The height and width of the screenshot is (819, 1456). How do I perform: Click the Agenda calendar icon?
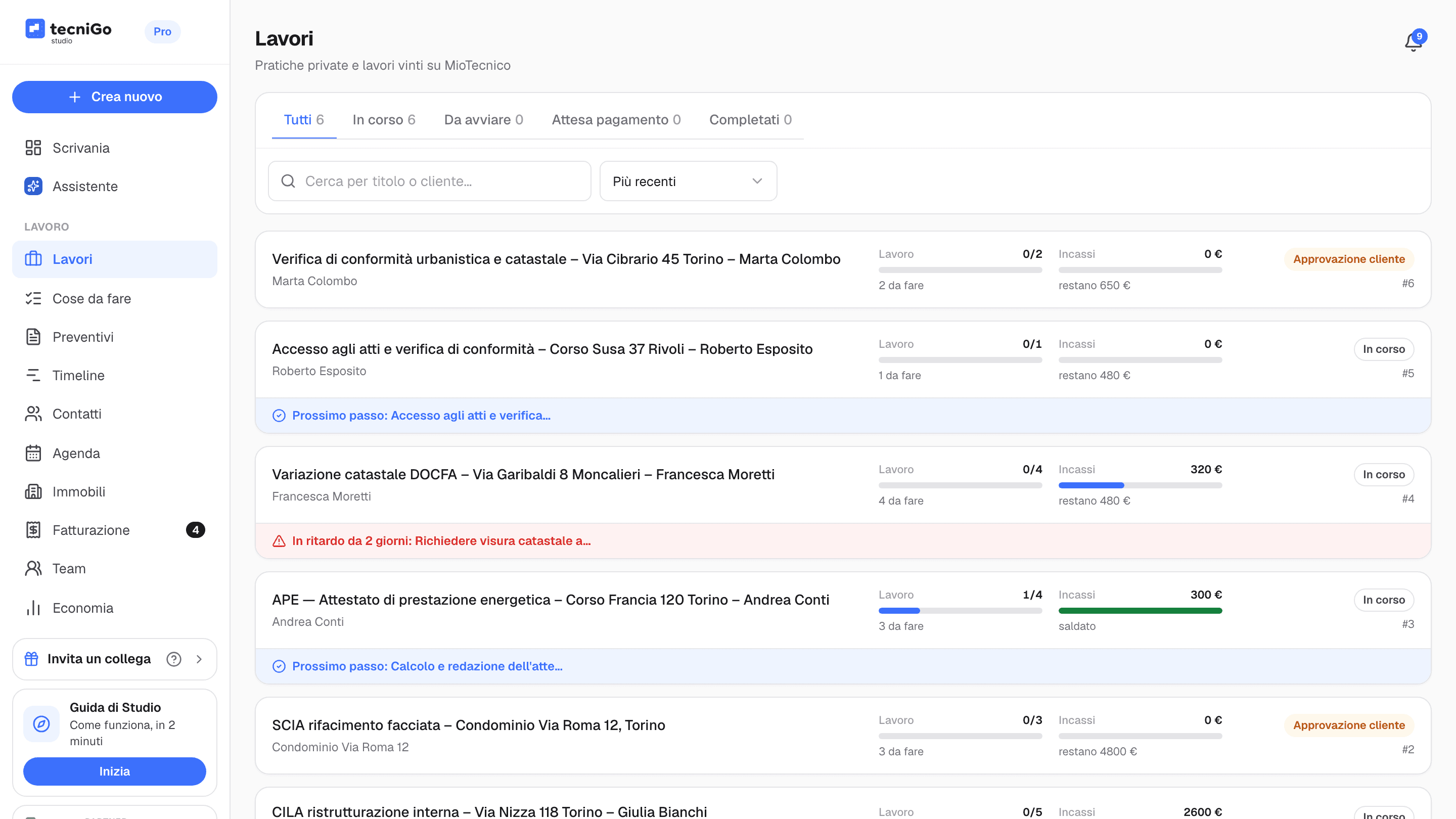point(33,453)
